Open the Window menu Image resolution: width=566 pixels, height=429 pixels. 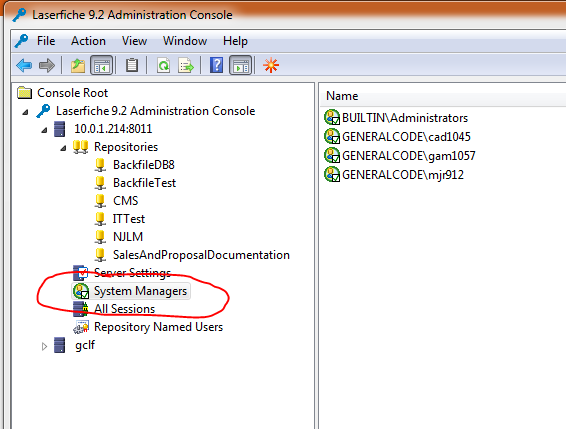click(x=185, y=41)
